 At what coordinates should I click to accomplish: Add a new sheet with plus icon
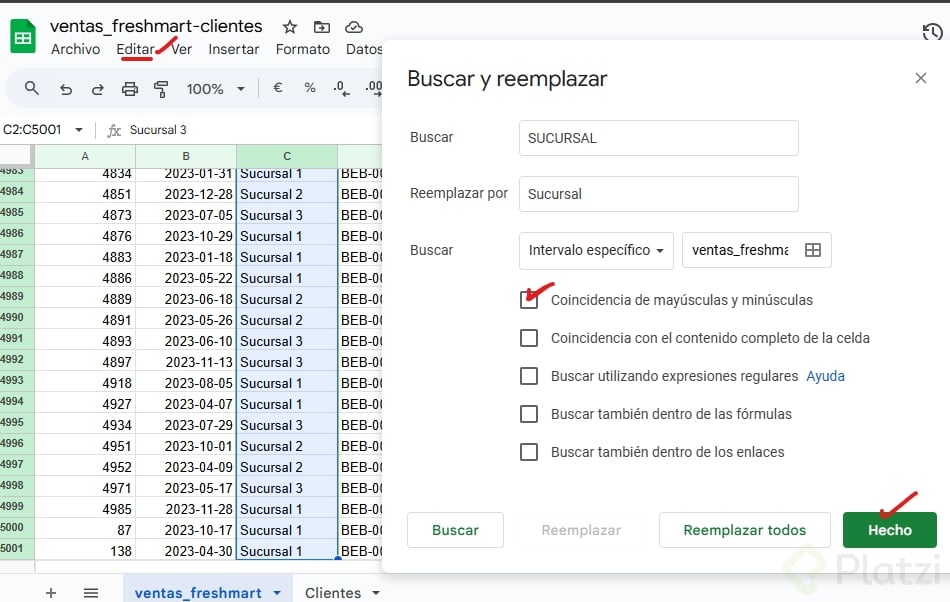(51, 592)
